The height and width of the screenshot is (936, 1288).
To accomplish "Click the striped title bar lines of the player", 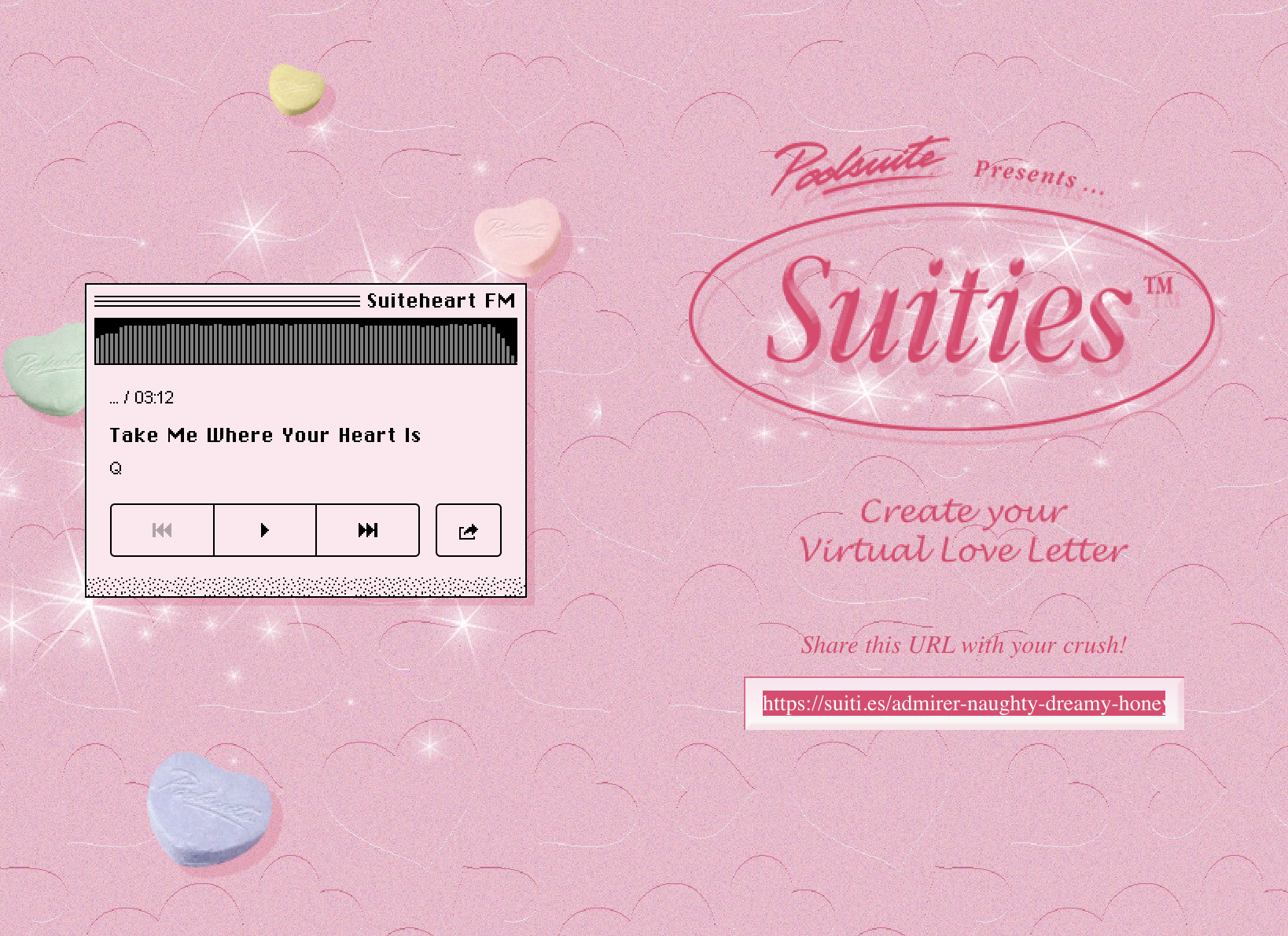I will [x=220, y=300].
